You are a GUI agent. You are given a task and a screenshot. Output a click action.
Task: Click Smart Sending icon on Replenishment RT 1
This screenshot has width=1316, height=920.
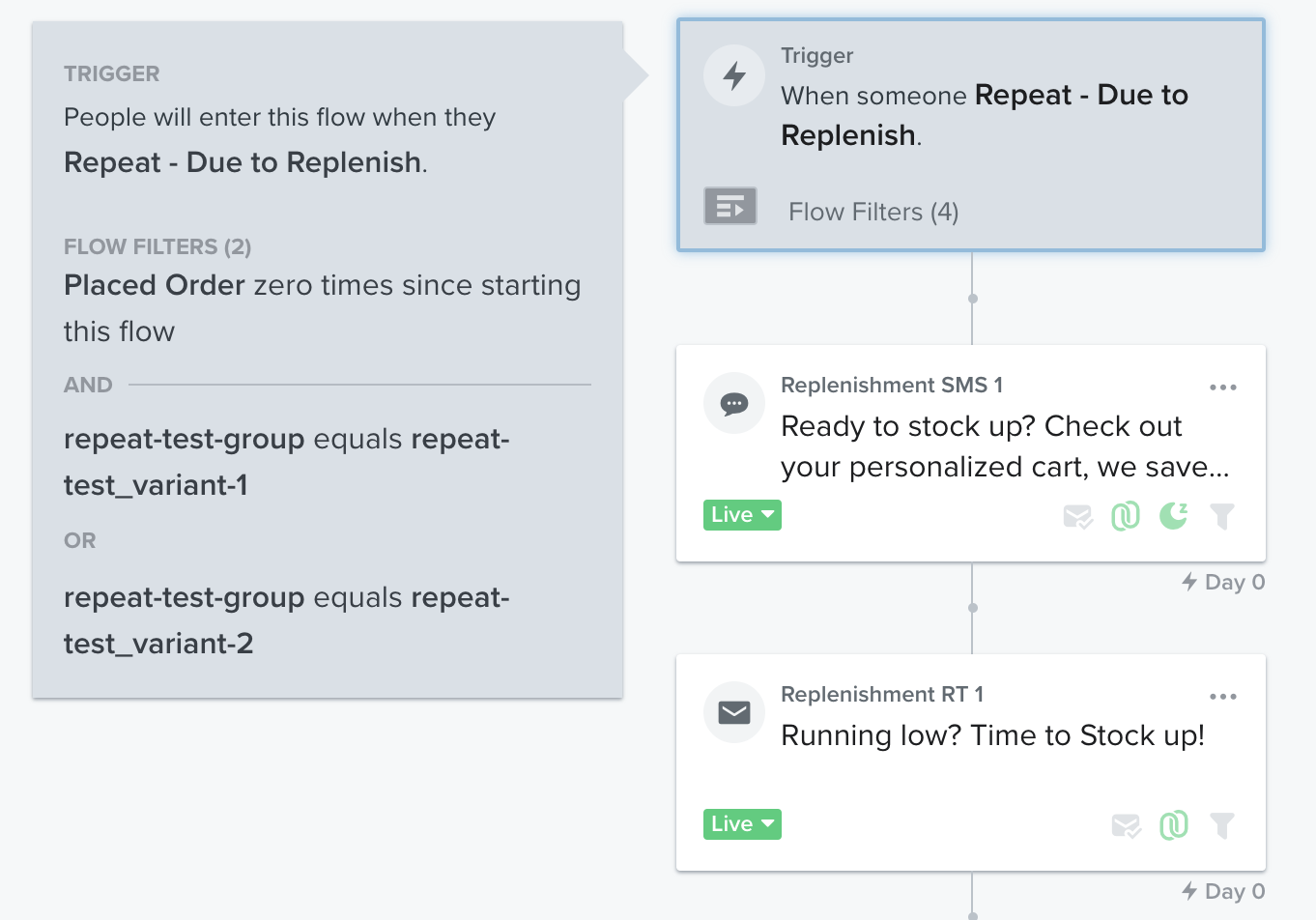pos(1126,826)
